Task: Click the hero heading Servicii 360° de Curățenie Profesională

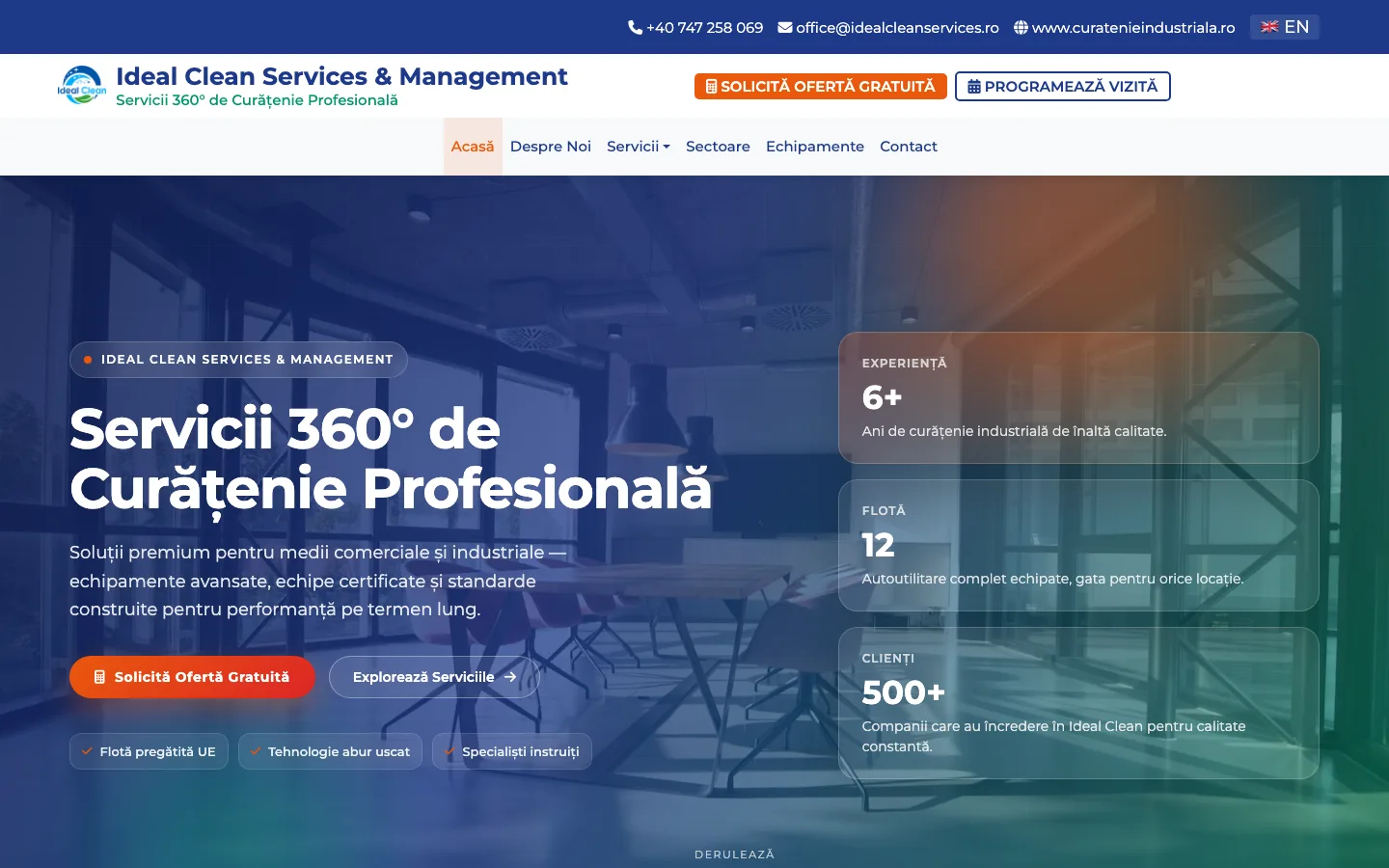Action: pos(391,459)
